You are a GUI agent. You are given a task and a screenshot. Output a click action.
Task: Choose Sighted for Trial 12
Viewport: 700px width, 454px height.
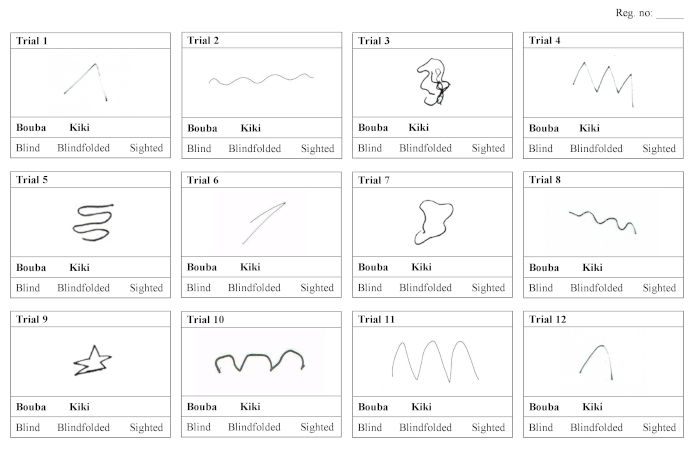(659, 428)
